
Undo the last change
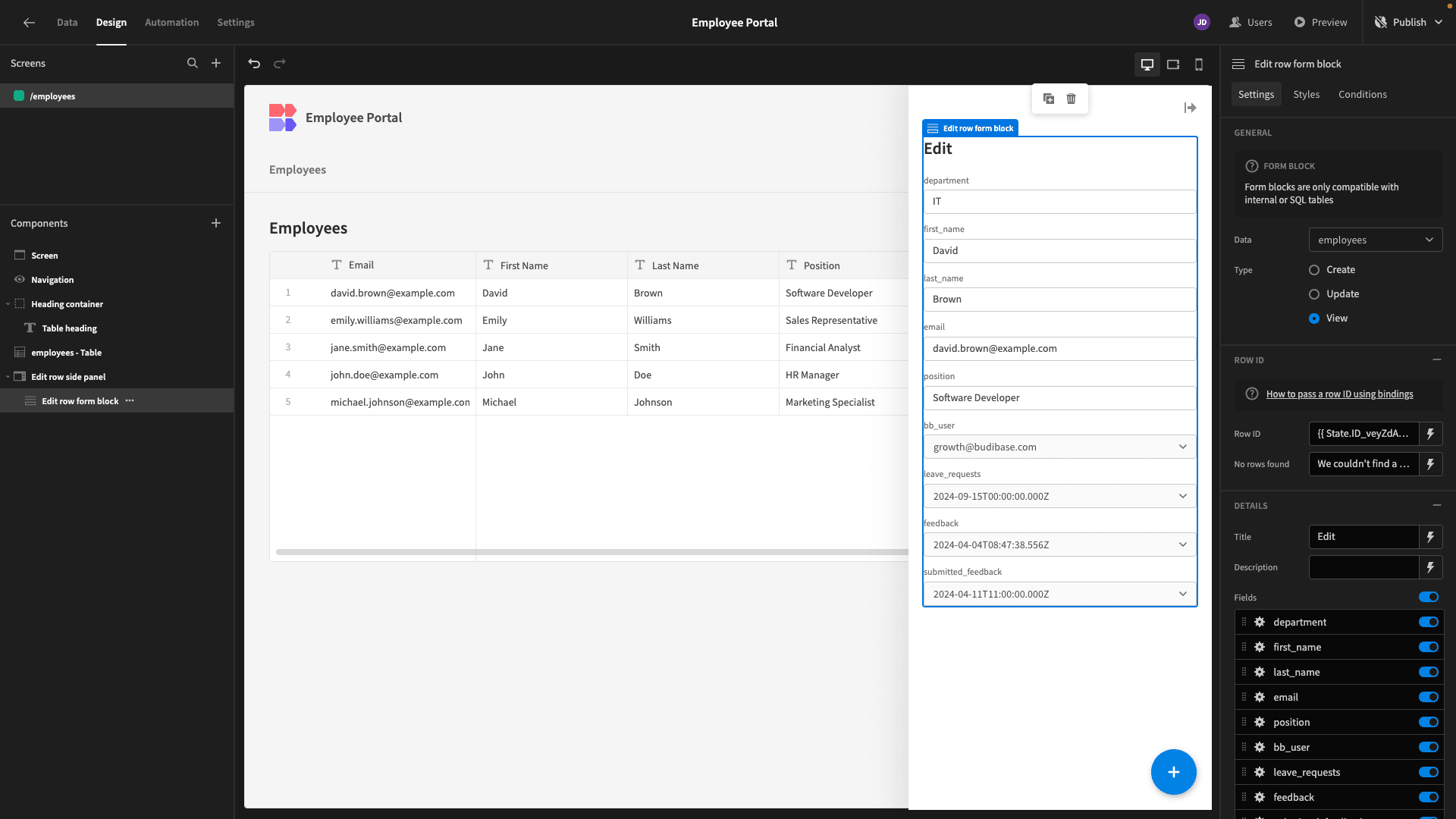tap(255, 64)
